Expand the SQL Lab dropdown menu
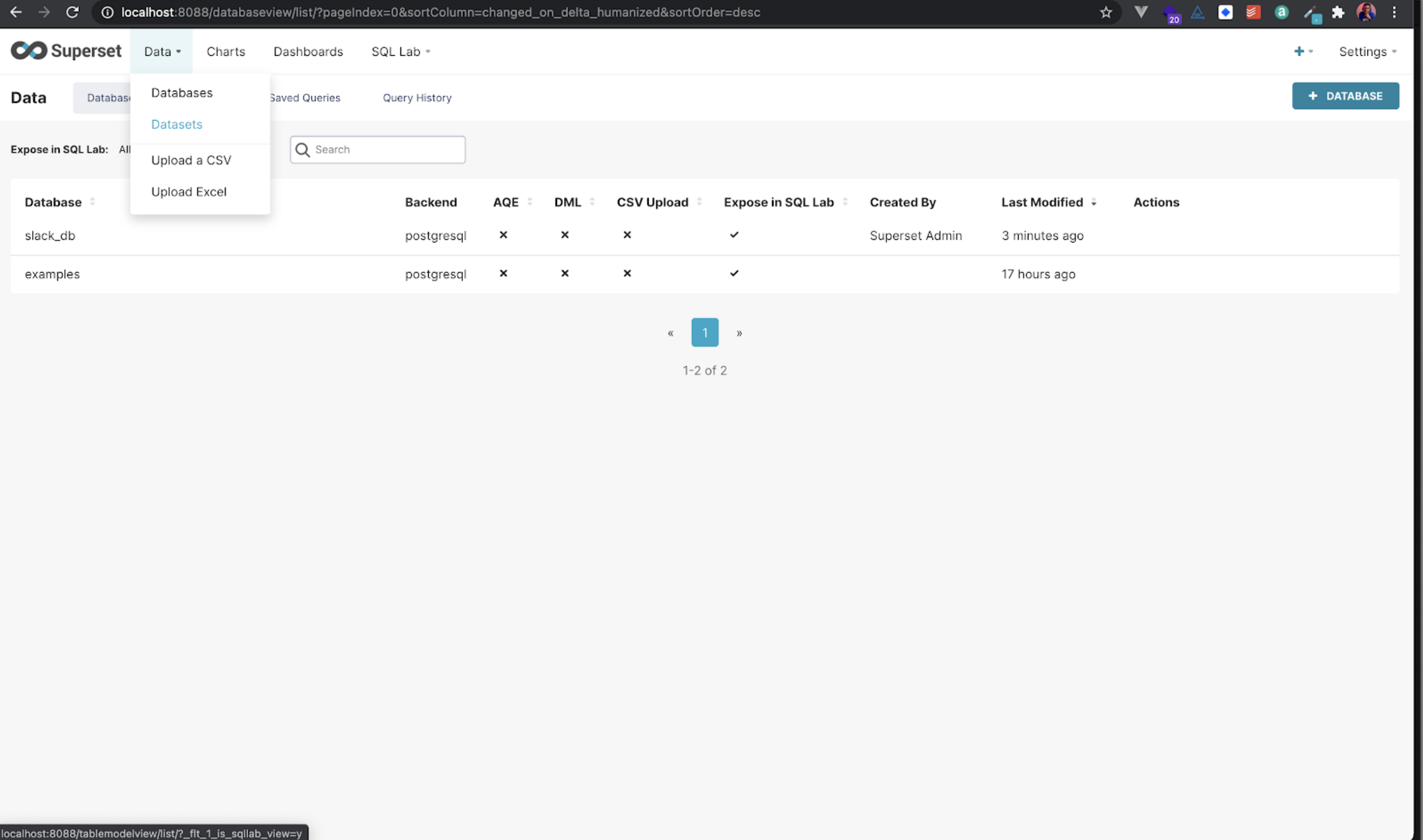The height and width of the screenshot is (840, 1423). [400, 51]
